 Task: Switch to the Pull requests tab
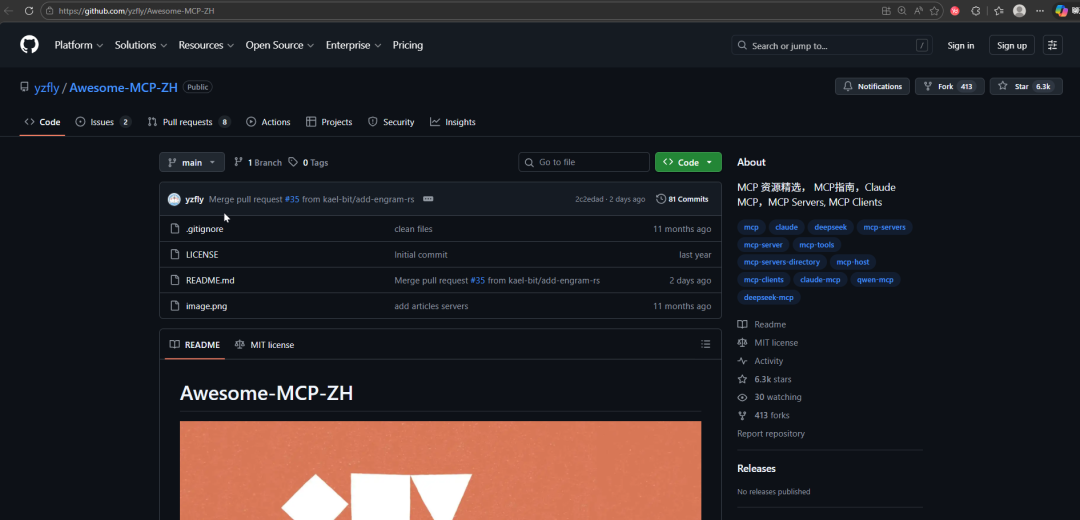(x=189, y=122)
